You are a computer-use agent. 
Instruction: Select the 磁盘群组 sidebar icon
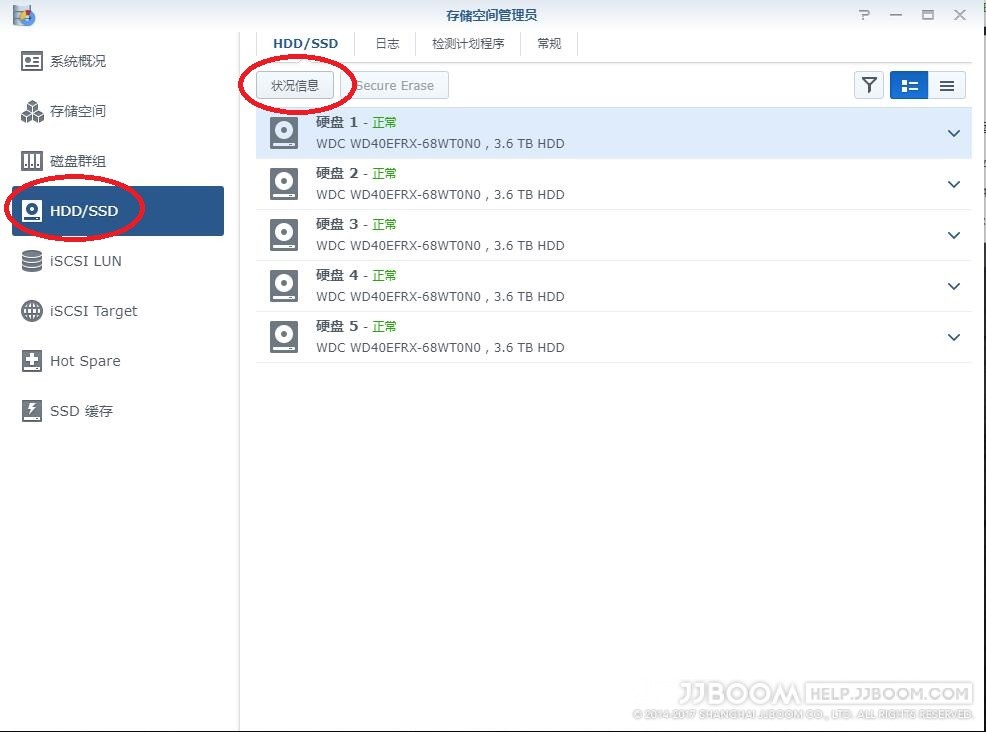(32, 161)
